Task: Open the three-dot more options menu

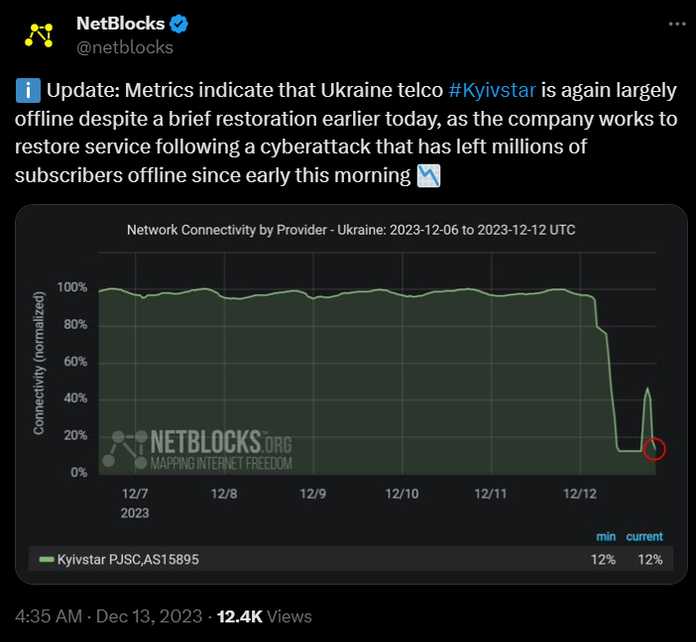Action: click(677, 24)
